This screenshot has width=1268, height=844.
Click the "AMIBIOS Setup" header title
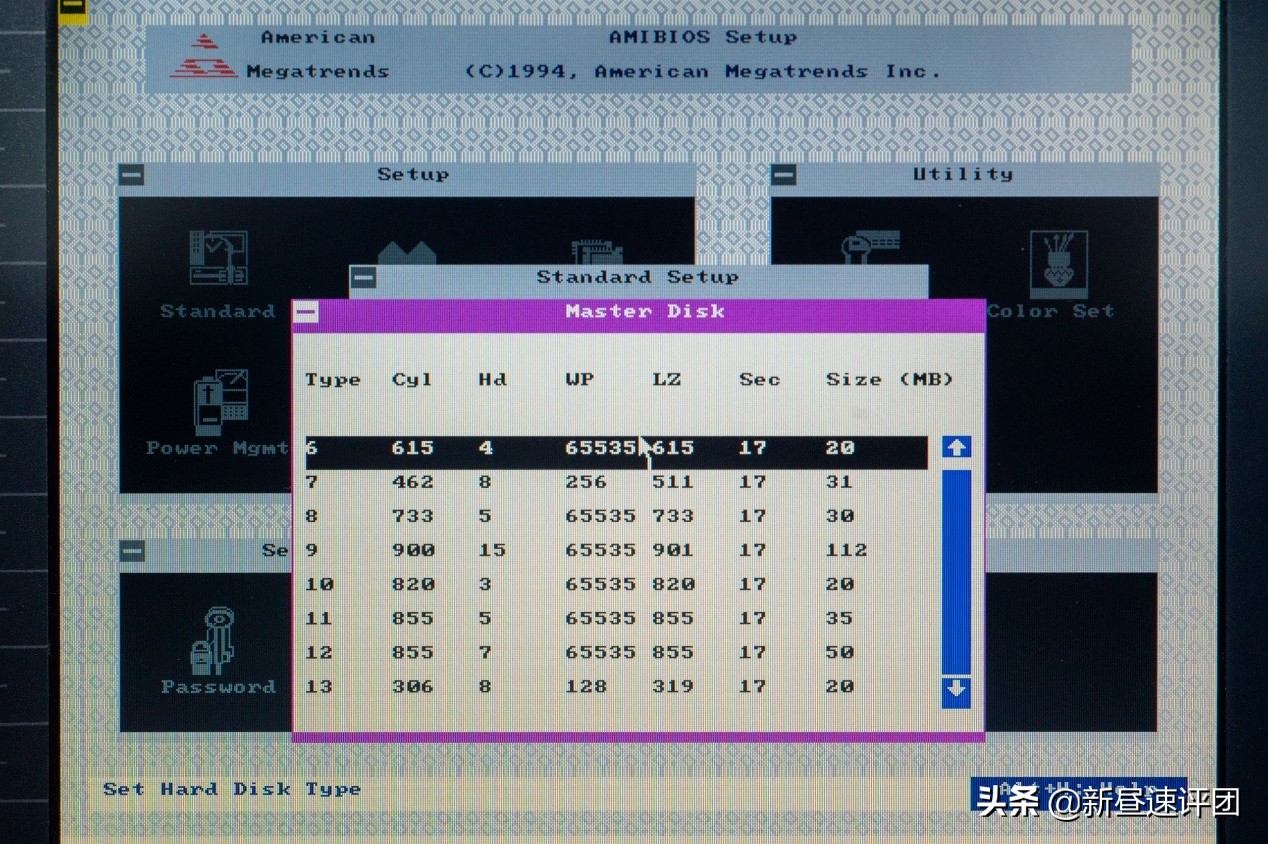[703, 38]
